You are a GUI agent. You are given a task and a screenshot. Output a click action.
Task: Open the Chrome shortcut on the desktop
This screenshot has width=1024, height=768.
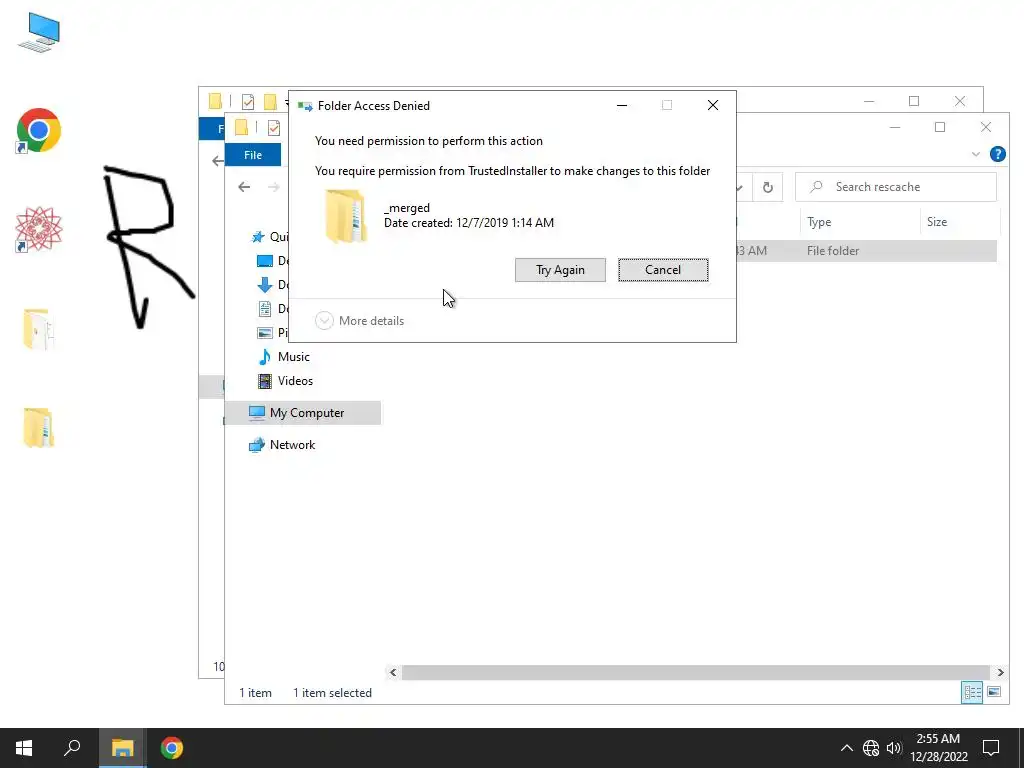pos(39,131)
